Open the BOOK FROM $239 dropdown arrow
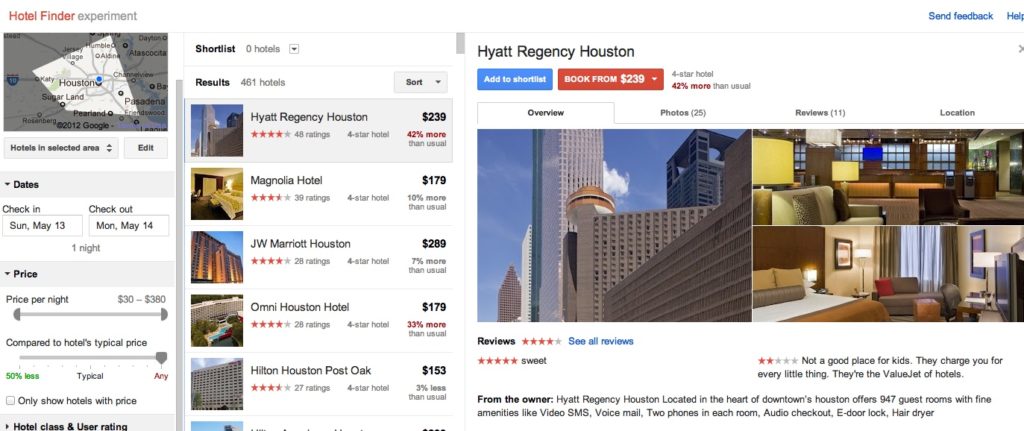Image resolution: width=1024 pixels, height=431 pixels. tap(654, 80)
